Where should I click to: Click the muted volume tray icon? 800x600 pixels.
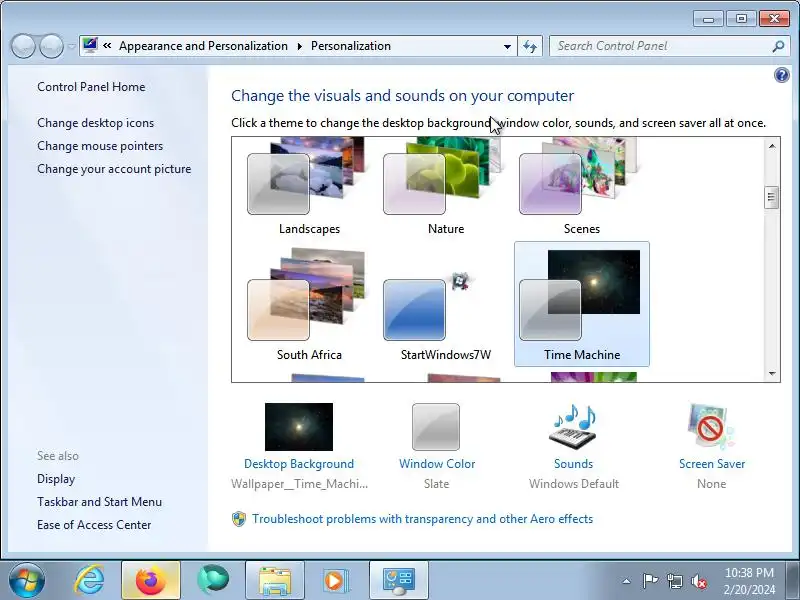pos(698,581)
